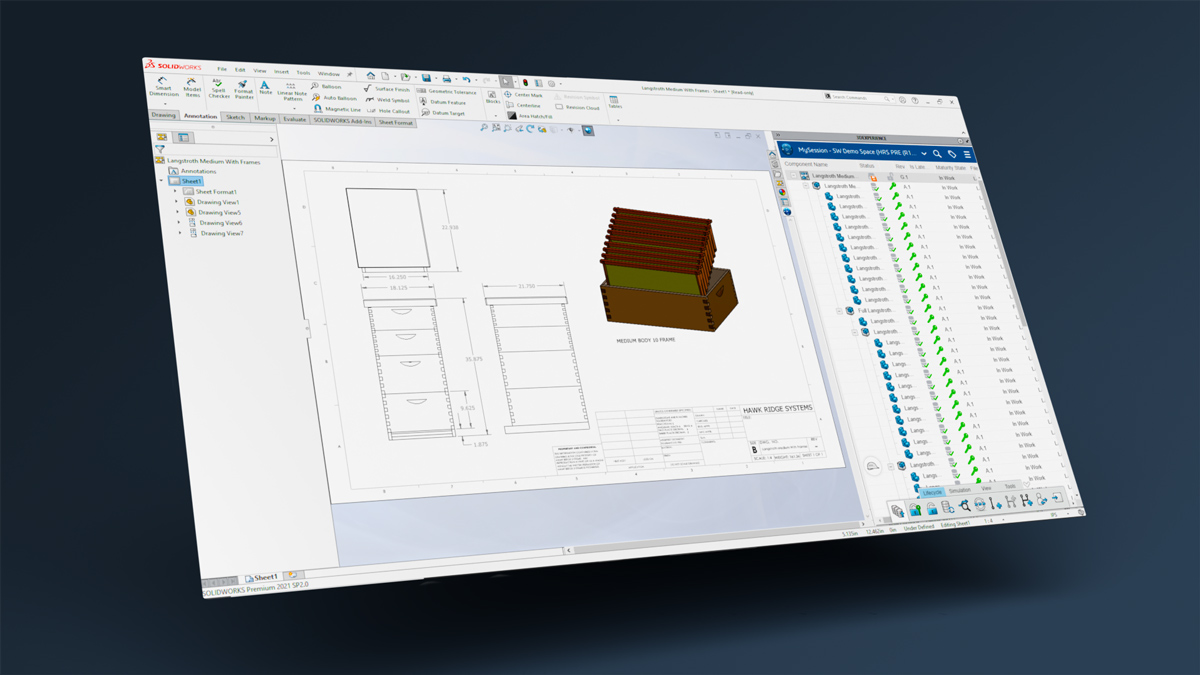Insert a Weld Symbol
Image resolution: width=1200 pixels, height=675 pixels.
click(x=388, y=100)
